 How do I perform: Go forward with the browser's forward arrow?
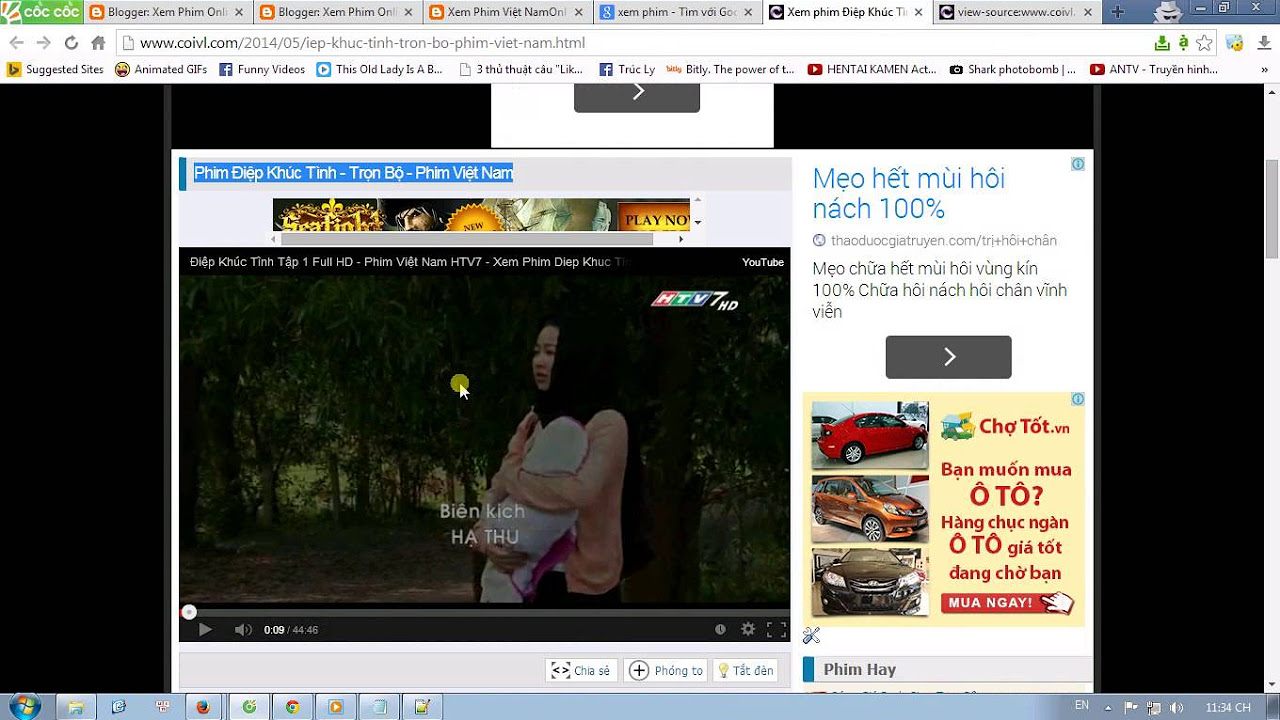coord(43,43)
